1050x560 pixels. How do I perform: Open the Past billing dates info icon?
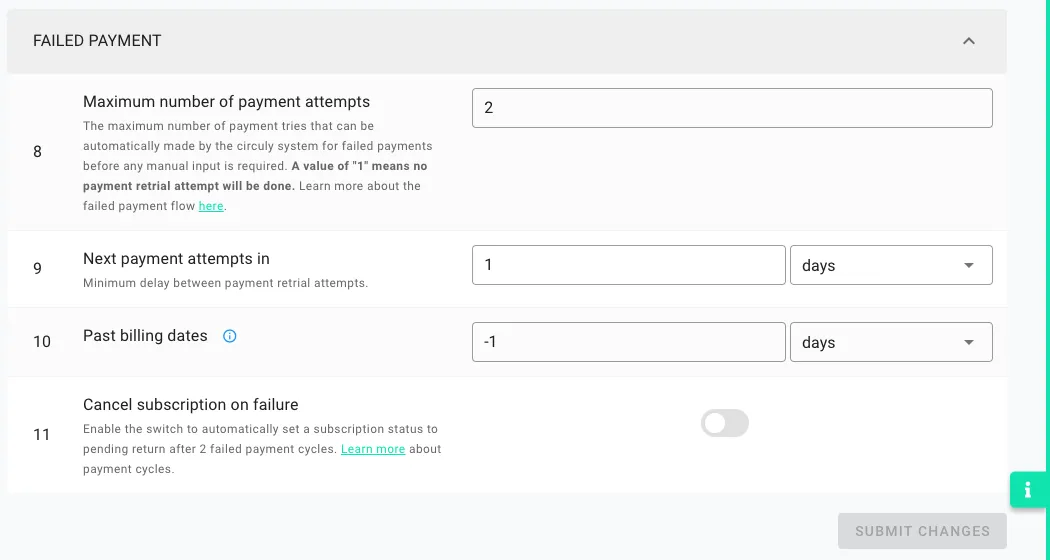coord(230,336)
